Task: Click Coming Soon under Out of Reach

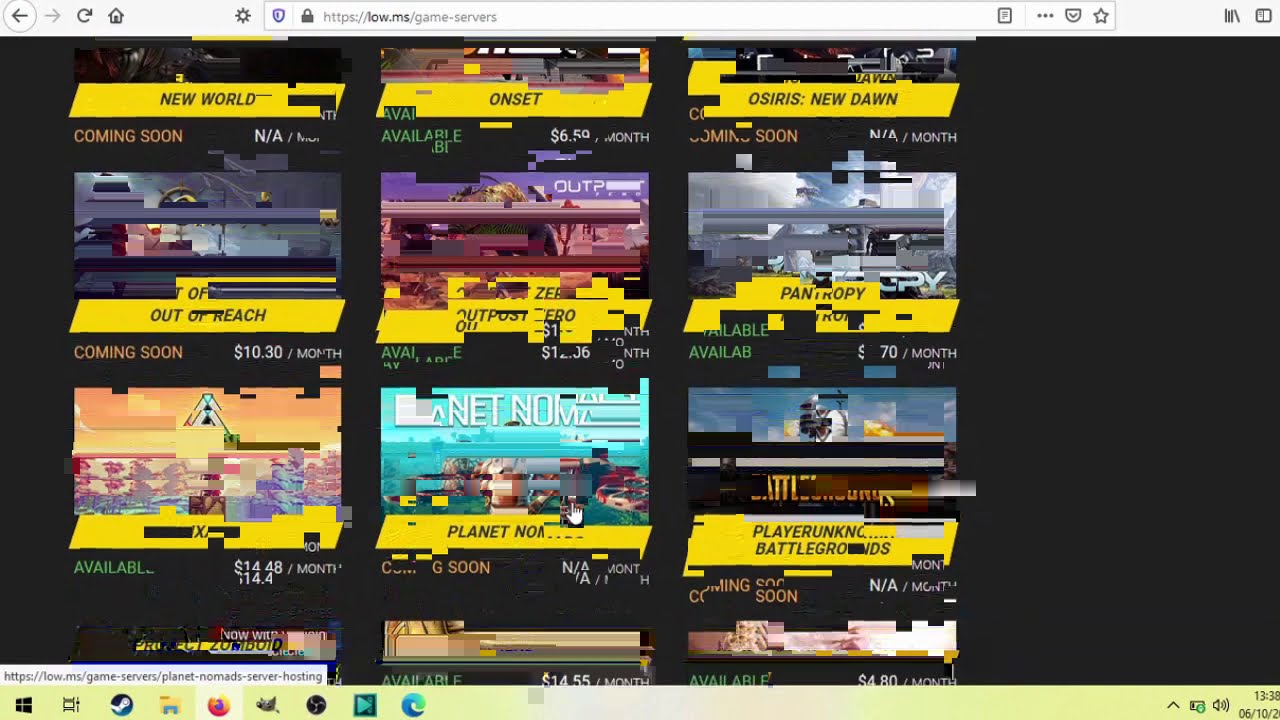Action: pos(128,352)
